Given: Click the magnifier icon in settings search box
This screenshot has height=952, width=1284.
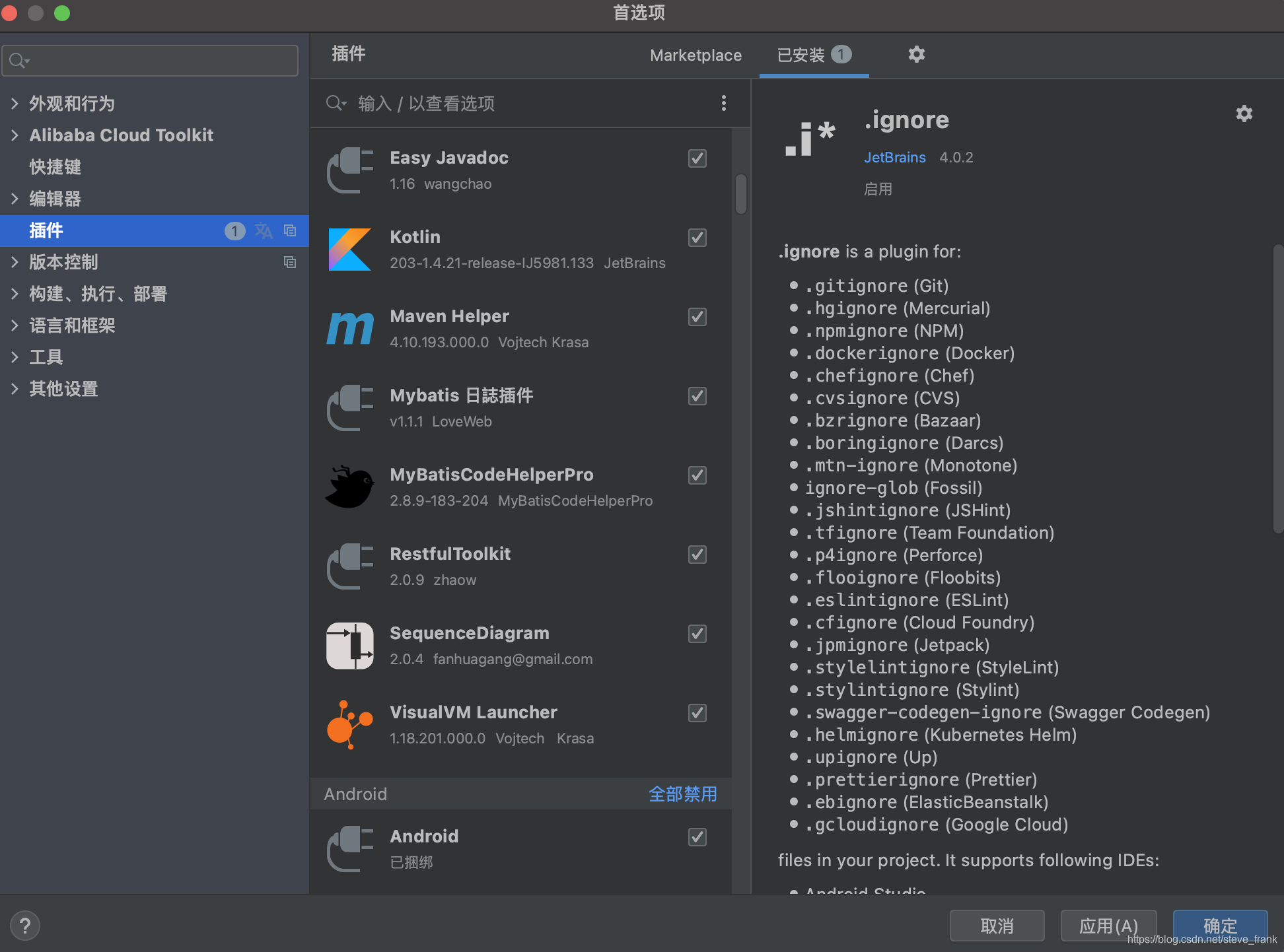Looking at the screenshot, I should 19,61.
